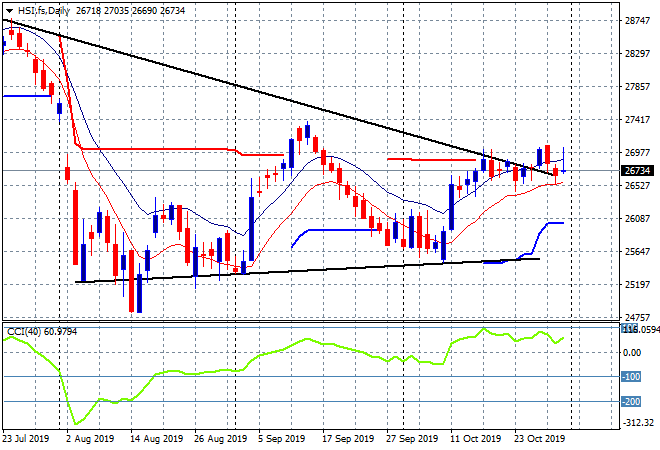660x450 pixels.
Task: Click the CCI(40) indicator label
Action: [x=24, y=332]
